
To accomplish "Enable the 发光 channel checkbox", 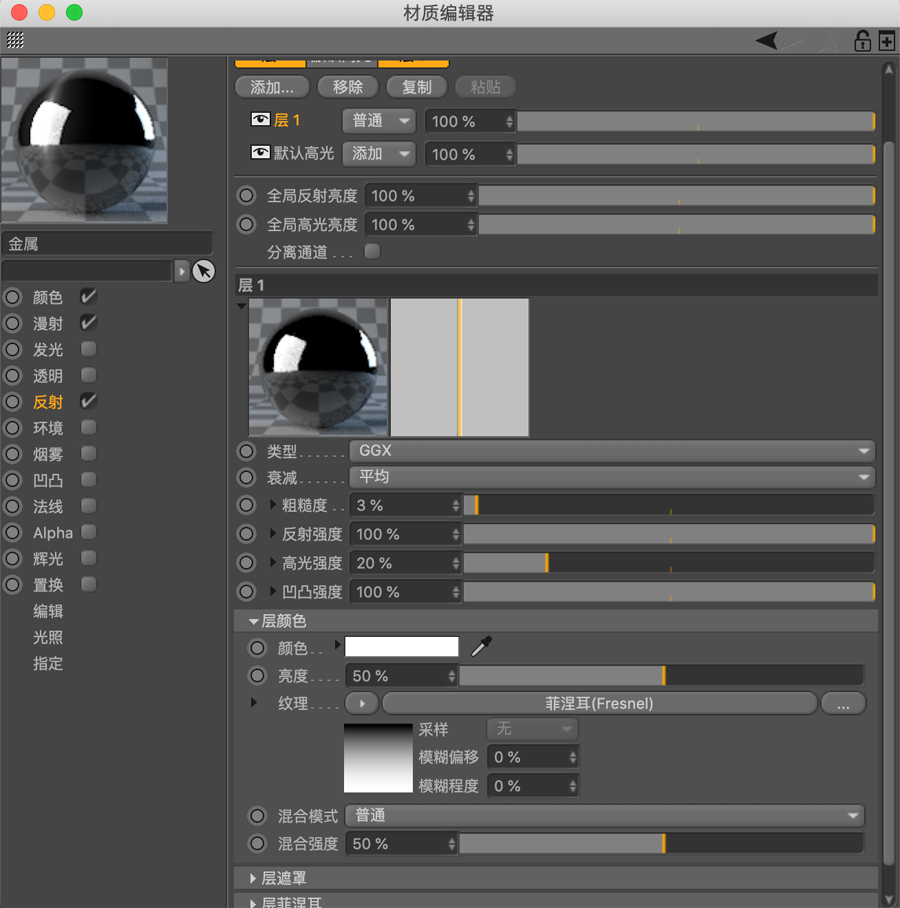I will point(87,348).
